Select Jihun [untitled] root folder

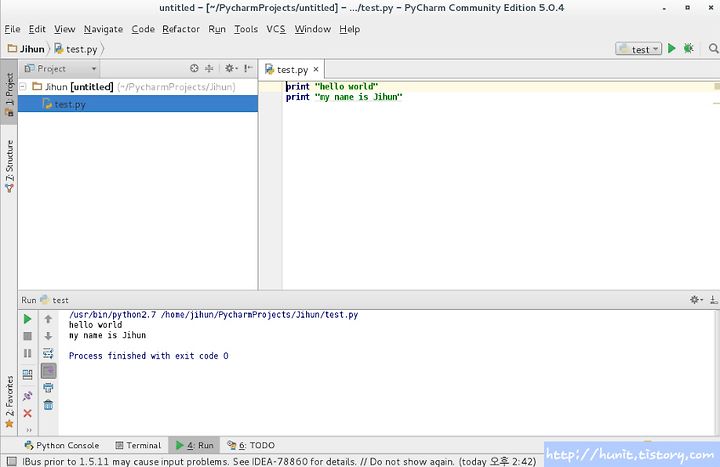click(x=138, y=86)
